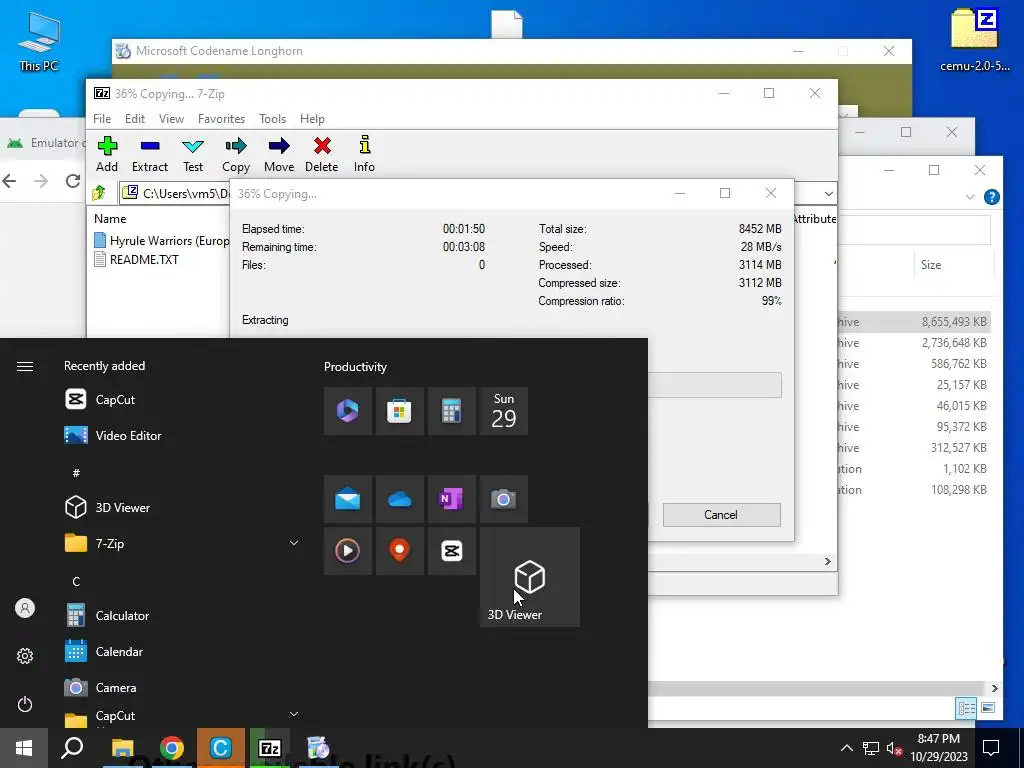Open the CapCut tile

[x=451, y=551]
